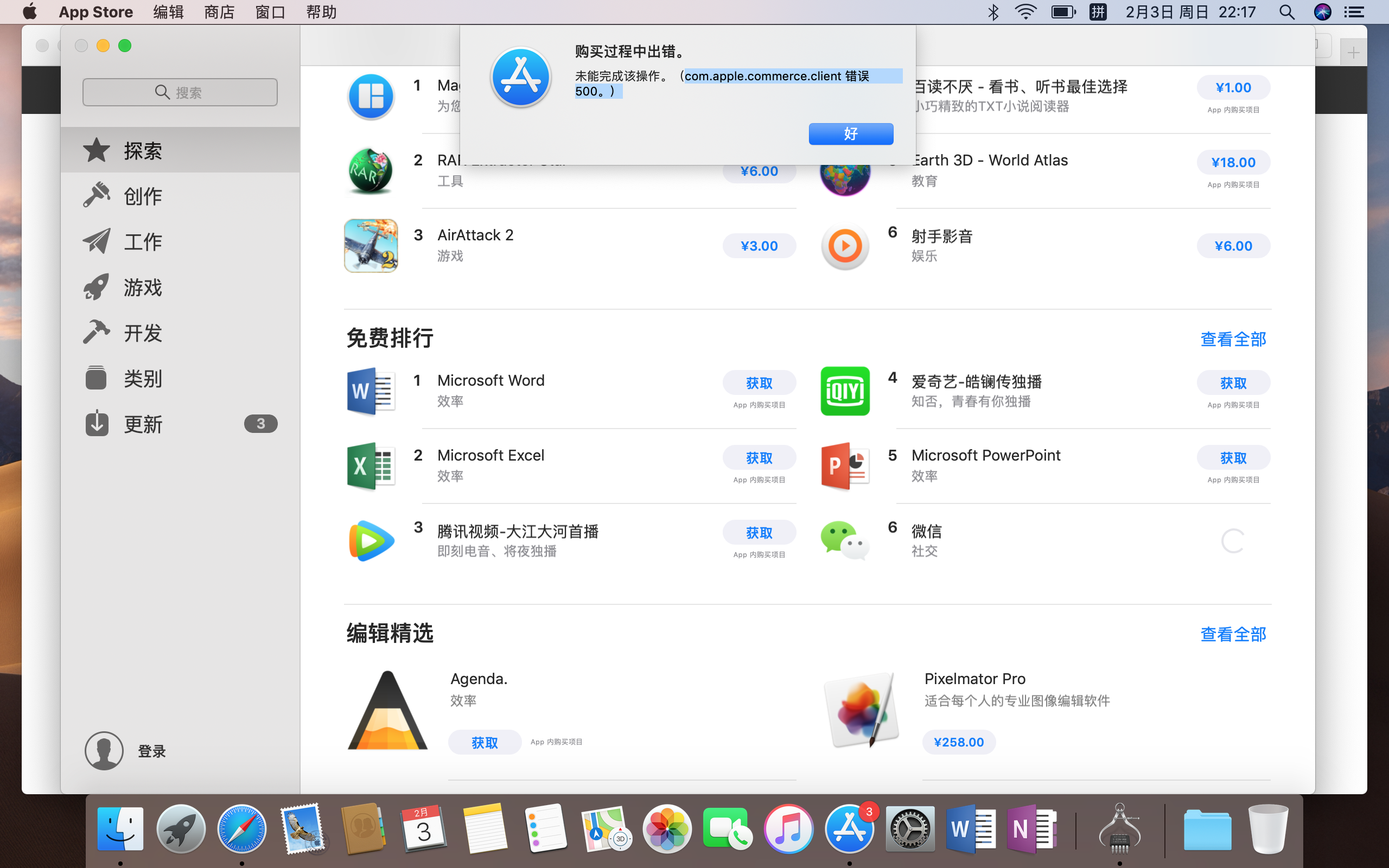
Task: Open the Tencent Video app icon
Action: point(371,541)
